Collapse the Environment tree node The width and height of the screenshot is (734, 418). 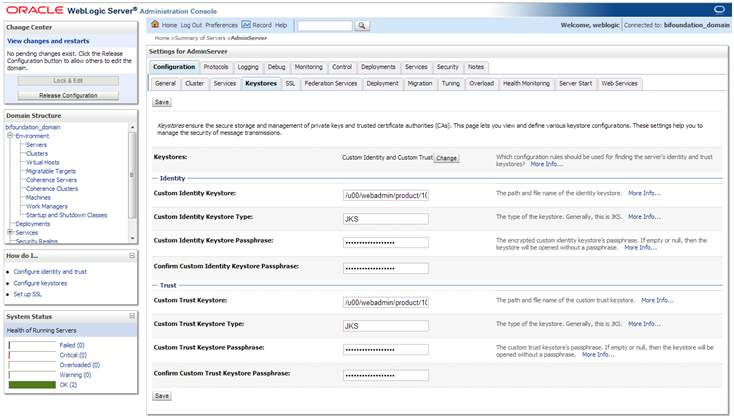pyautogui.click(x=10, y=135)
